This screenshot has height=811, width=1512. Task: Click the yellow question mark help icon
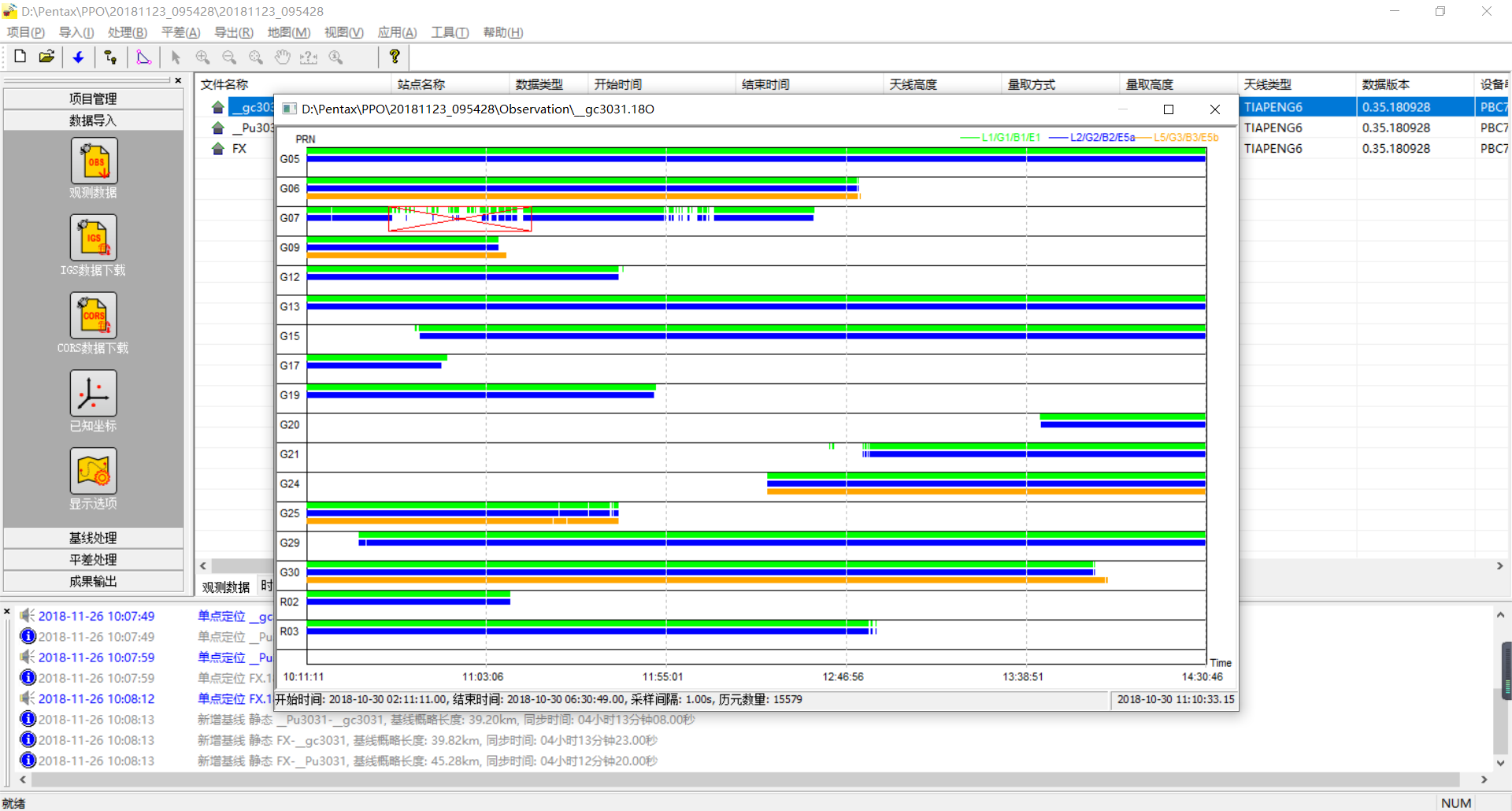click(395, 57)
